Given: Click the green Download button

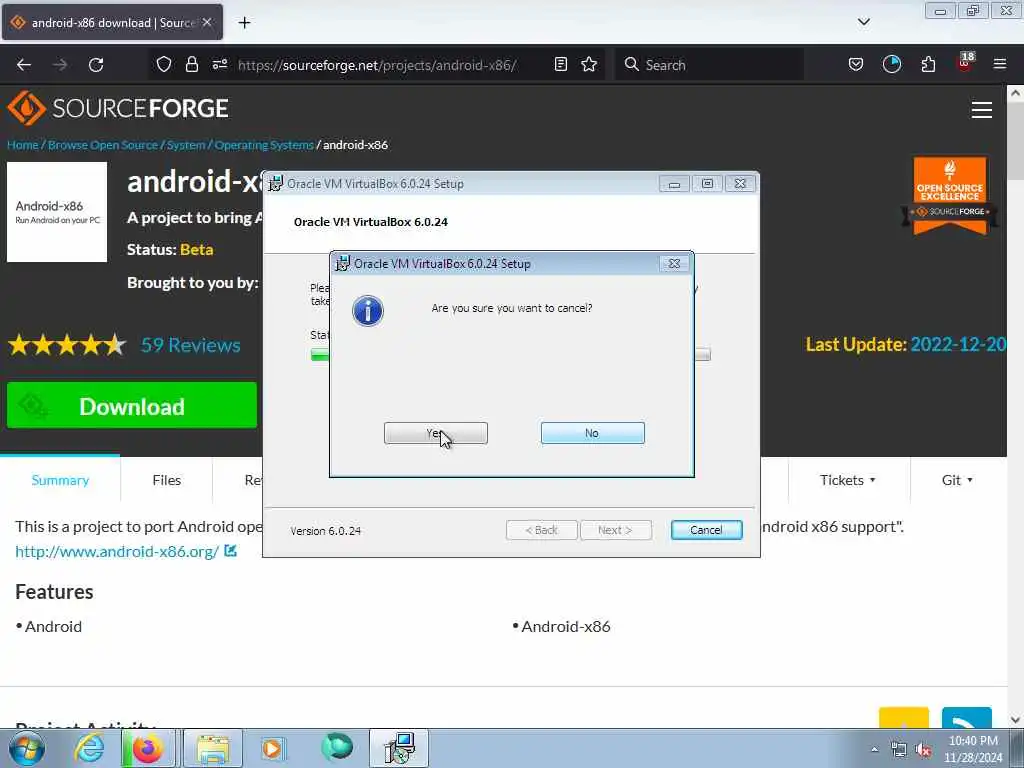Looking at the screenshot, I should [x=132, y=406].
